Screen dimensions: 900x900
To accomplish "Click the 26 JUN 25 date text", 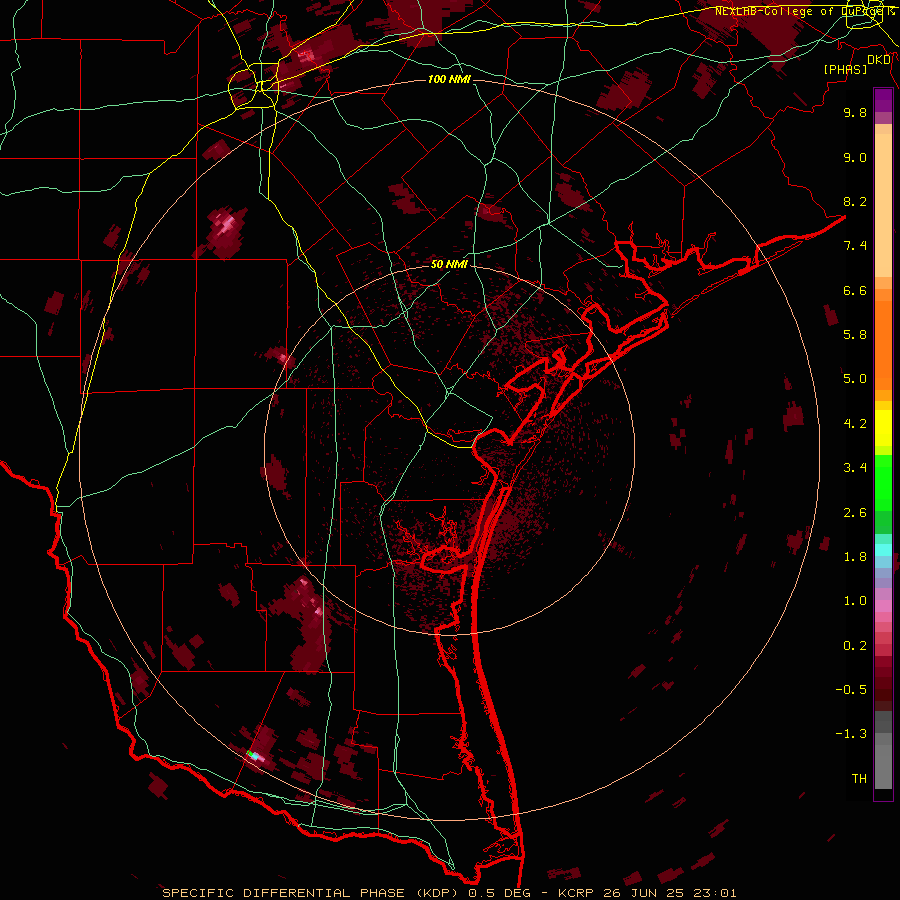I will [x=641, y=893].
